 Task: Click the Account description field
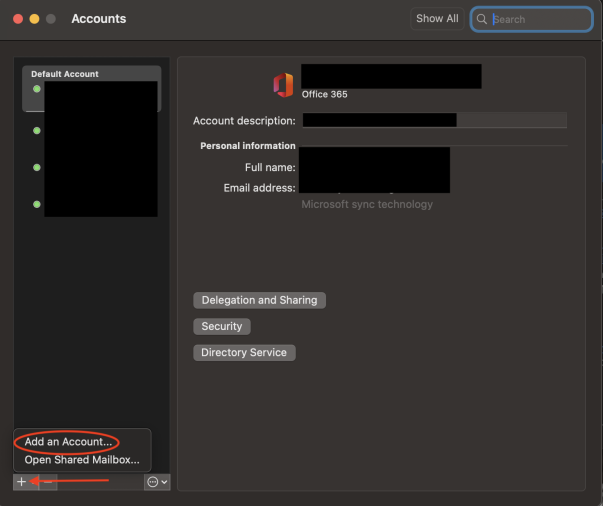tap(435, 120)
